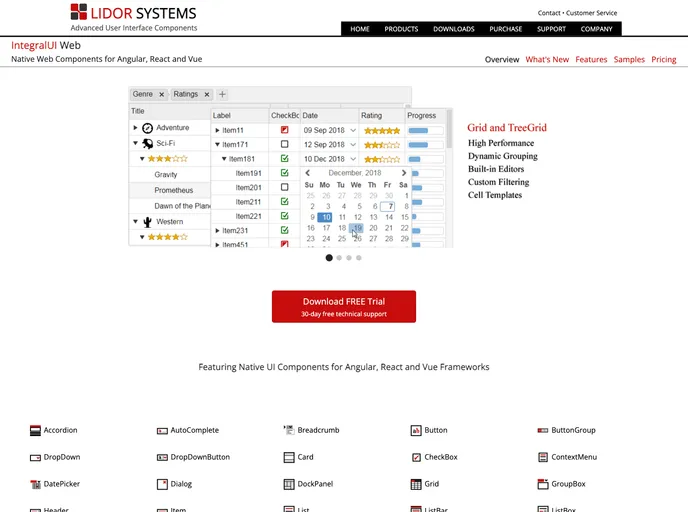
Task: Open the Samples link
Action: click(x=629, y=60)
